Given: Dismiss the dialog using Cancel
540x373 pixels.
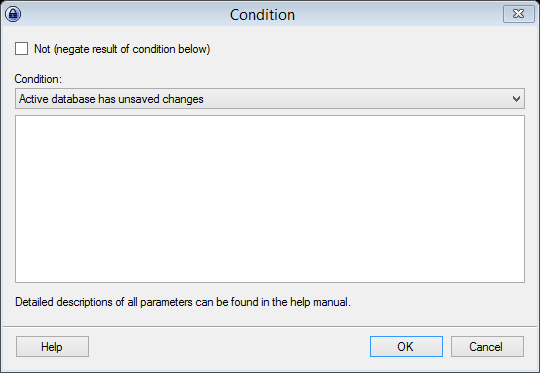Looking at the screenshot, I should point(487,346).
